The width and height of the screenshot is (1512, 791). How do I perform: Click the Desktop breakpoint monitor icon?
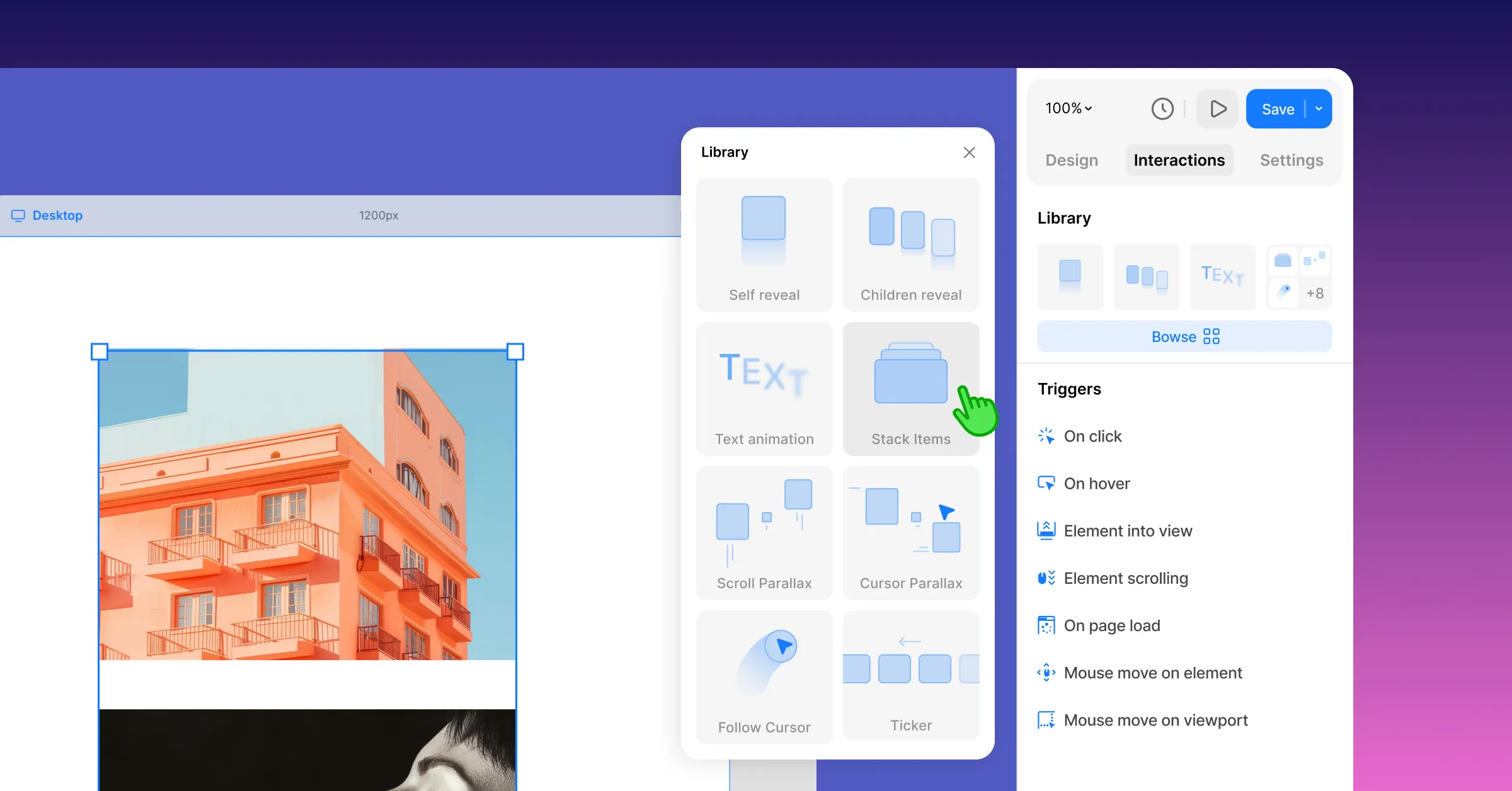[18, 215]
